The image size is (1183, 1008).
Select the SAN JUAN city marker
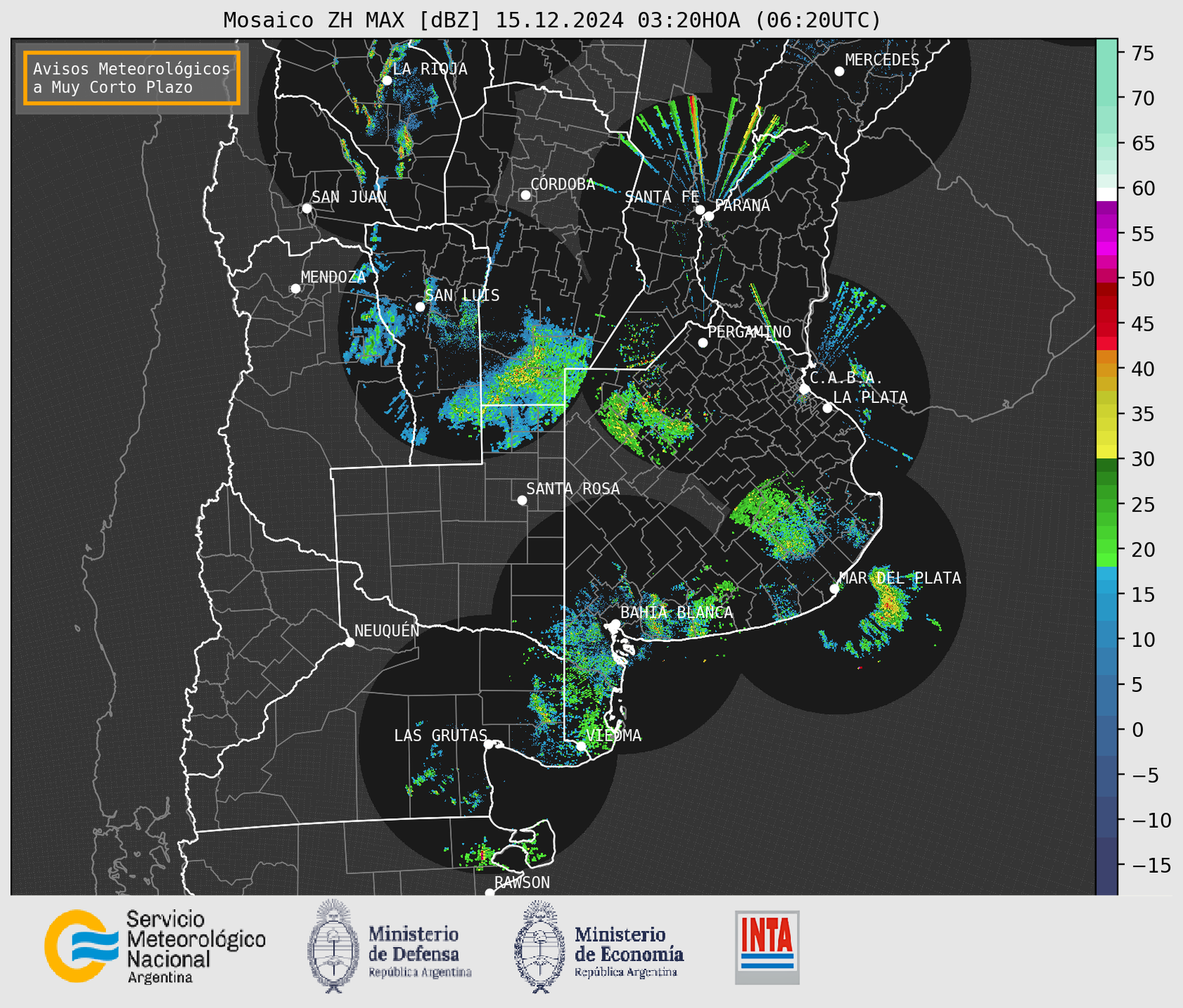pos(306,208)
